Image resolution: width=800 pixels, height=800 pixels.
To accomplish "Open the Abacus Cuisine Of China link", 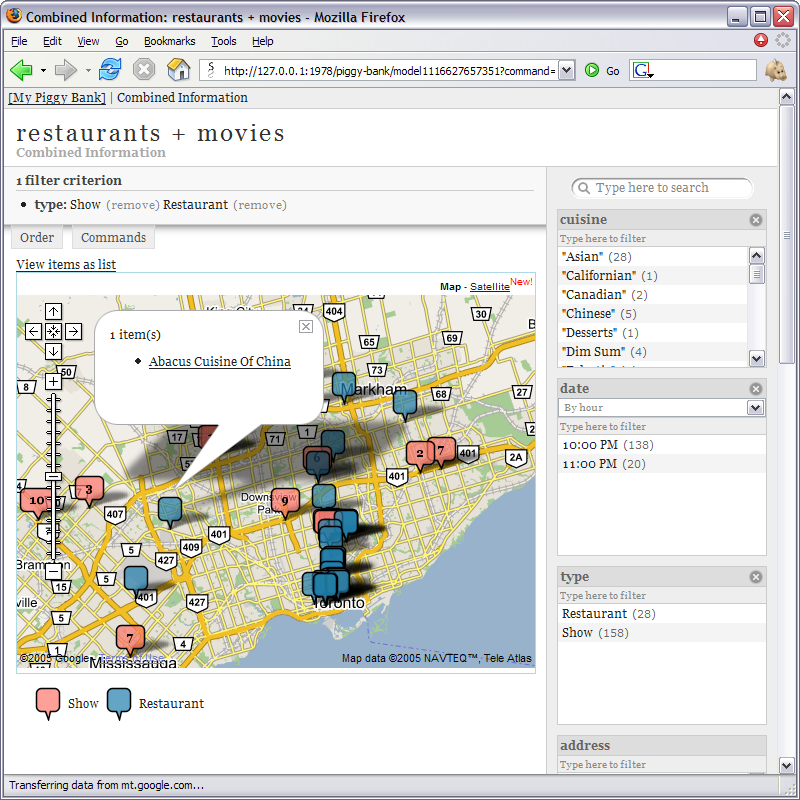I will 219,362.
